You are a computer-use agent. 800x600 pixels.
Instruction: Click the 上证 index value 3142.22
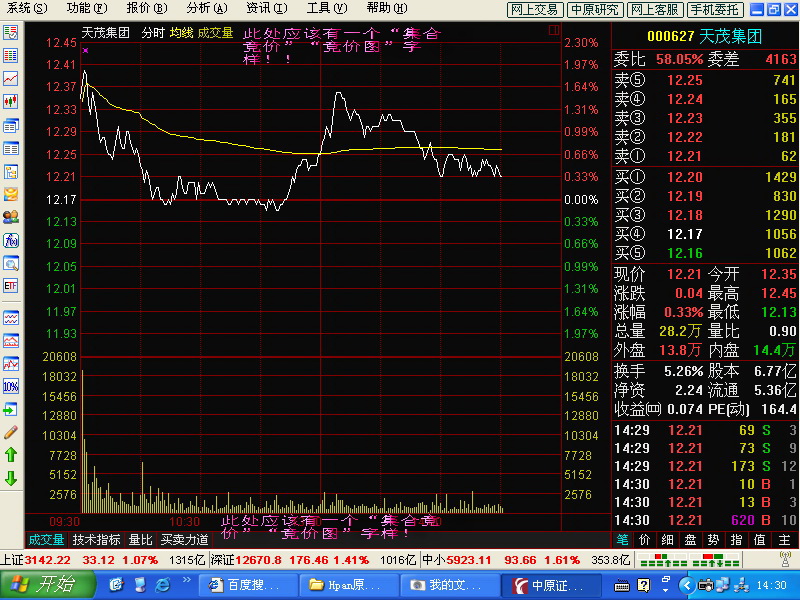pyautogui.click(x=48, y=560)
